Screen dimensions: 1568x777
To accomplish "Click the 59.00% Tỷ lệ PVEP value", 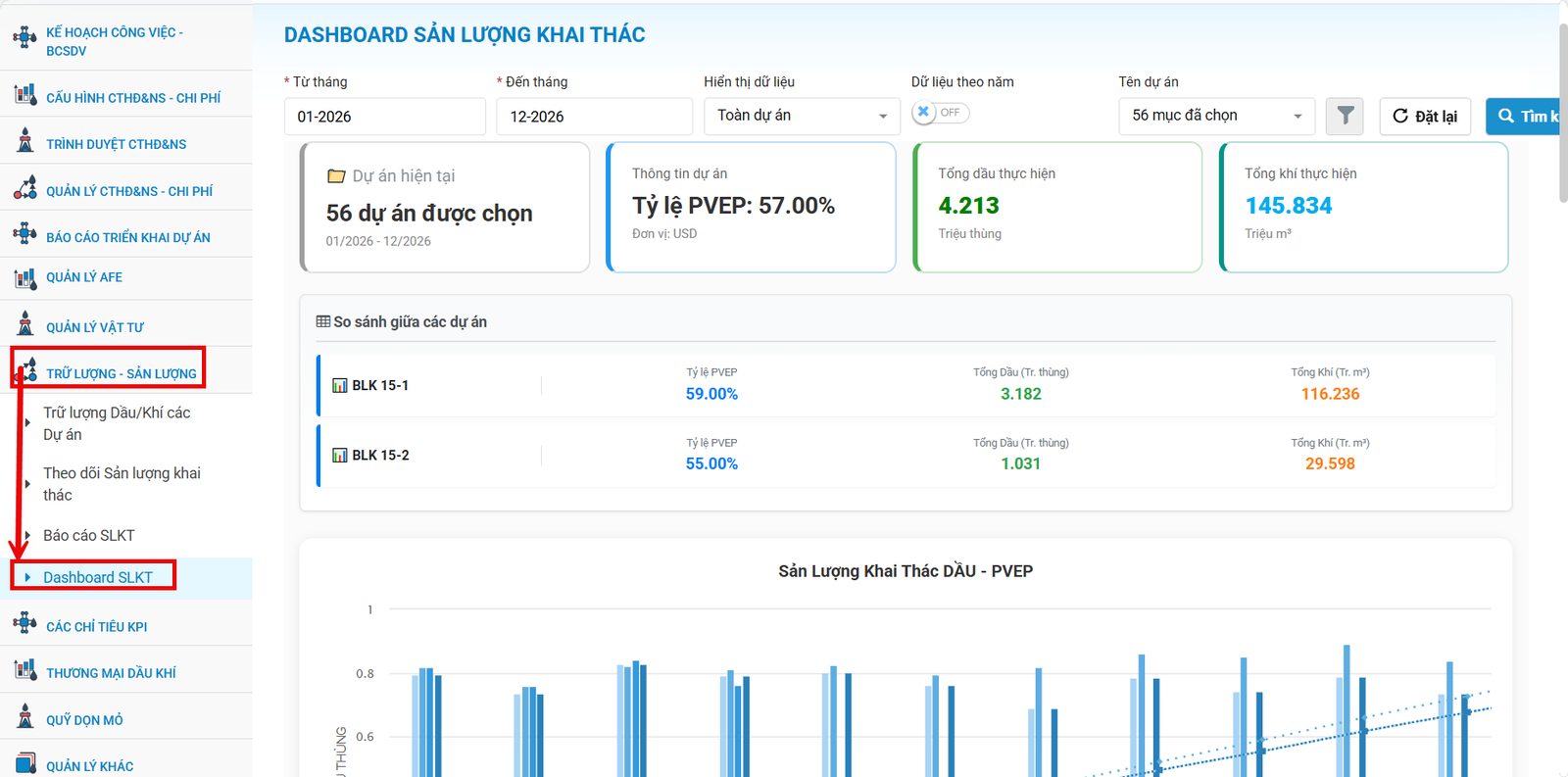I will click(711, 394).
